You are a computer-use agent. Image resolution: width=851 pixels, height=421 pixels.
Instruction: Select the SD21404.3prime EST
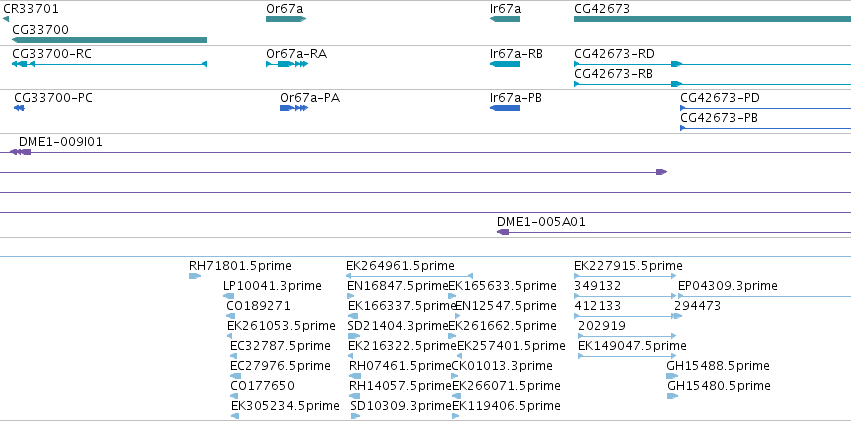click(354, 336)
